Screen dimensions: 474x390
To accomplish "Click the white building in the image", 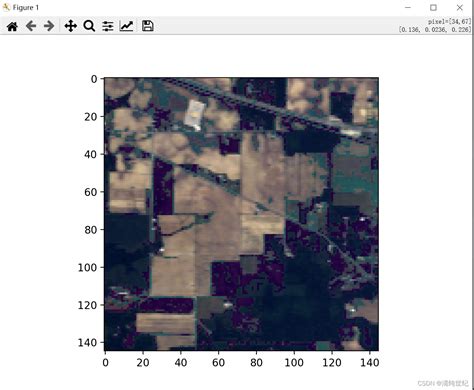I will (195, 115).
